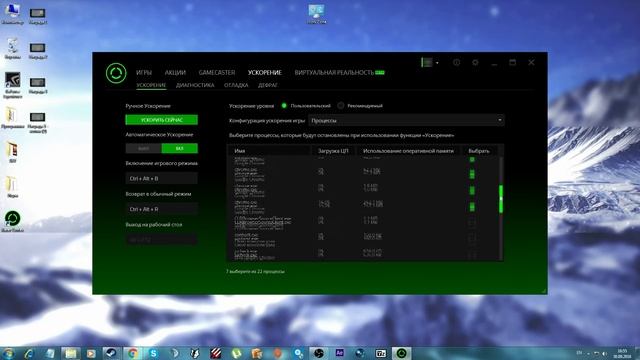Open OBS Studio from the taskbar
Screen dimensions: 640x360
coord(319,353)
